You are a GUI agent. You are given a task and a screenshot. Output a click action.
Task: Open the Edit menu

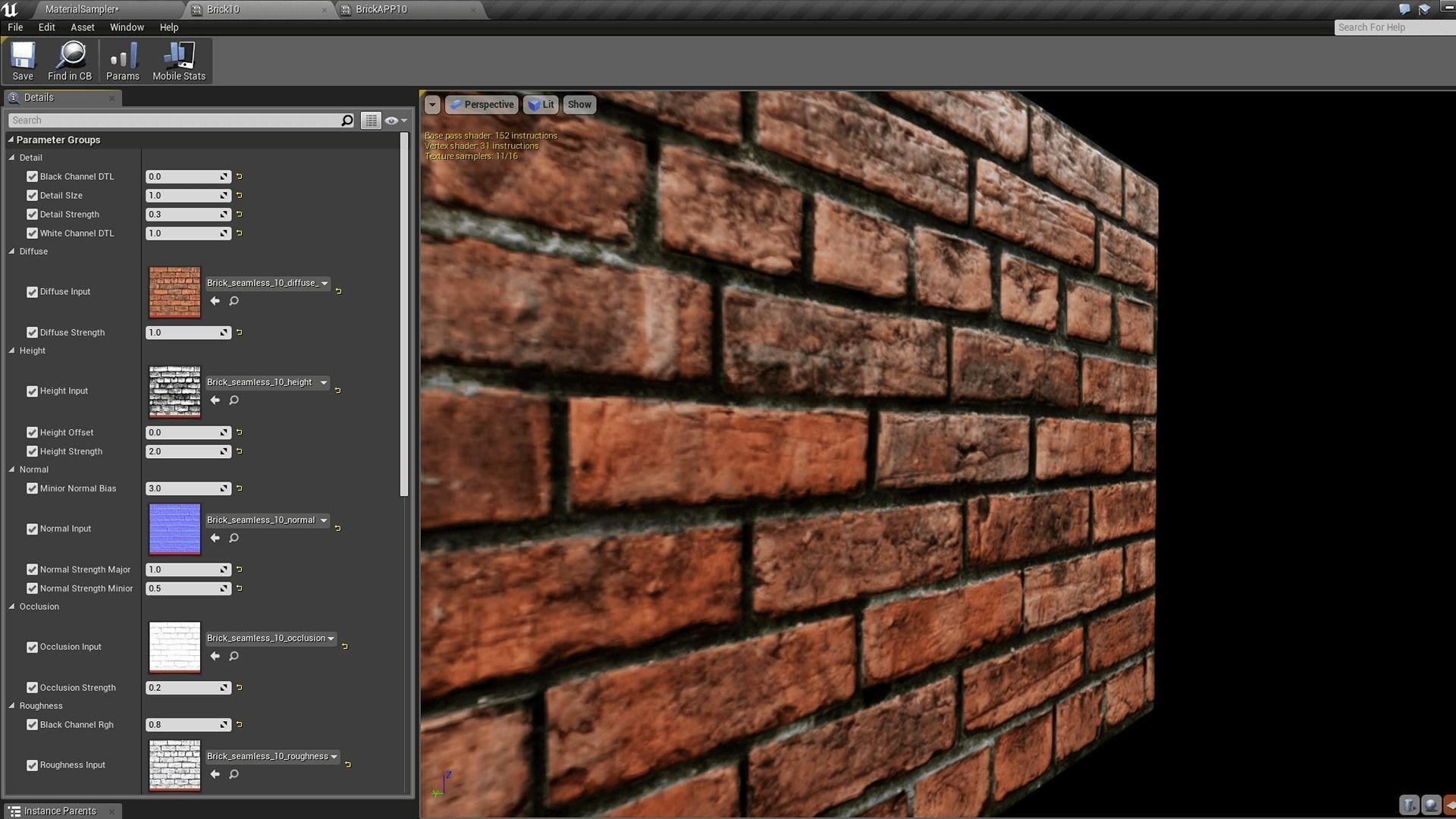46,27
